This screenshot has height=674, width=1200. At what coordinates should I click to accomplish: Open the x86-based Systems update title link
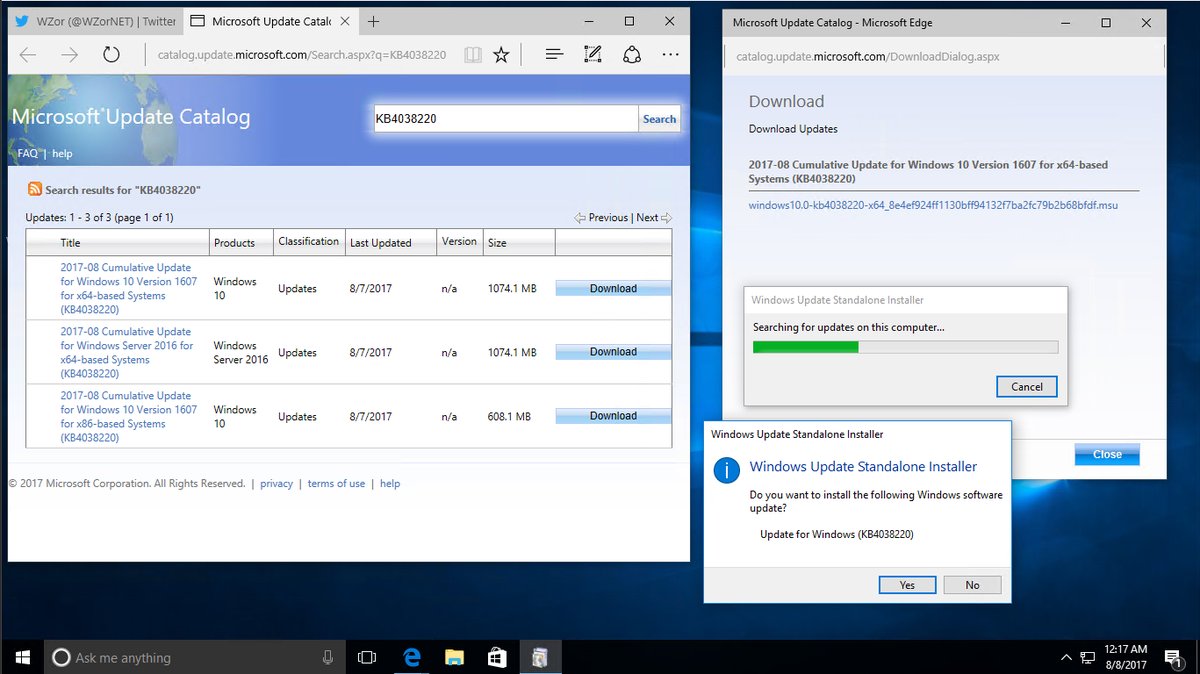tap(129, 416)
